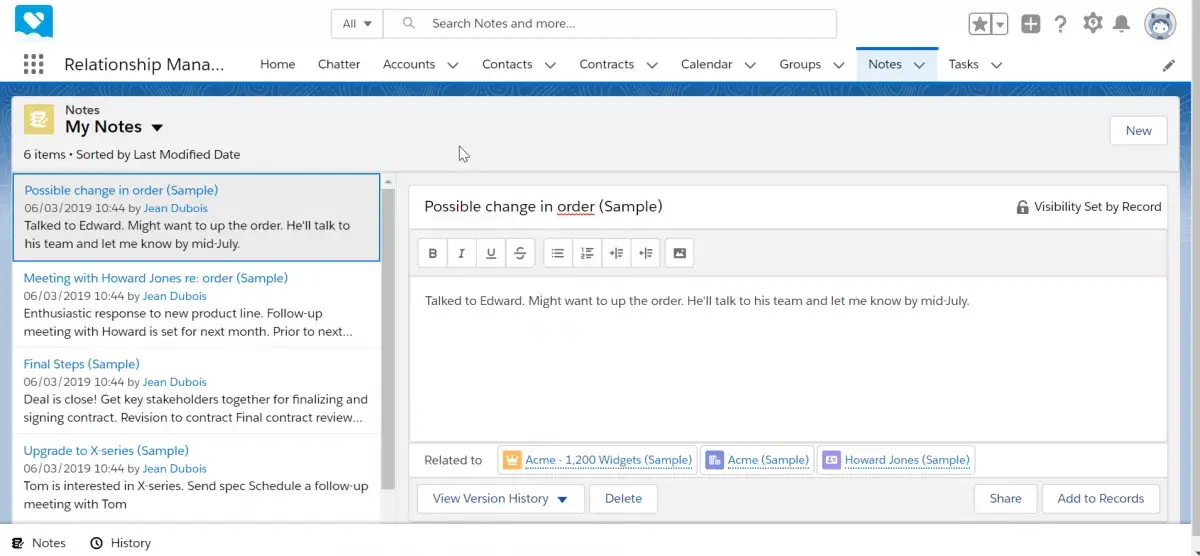This screenshot has width=1200, height=556.
Task: Click the contact icon beside Howard Jones
Action: (831, 460)
